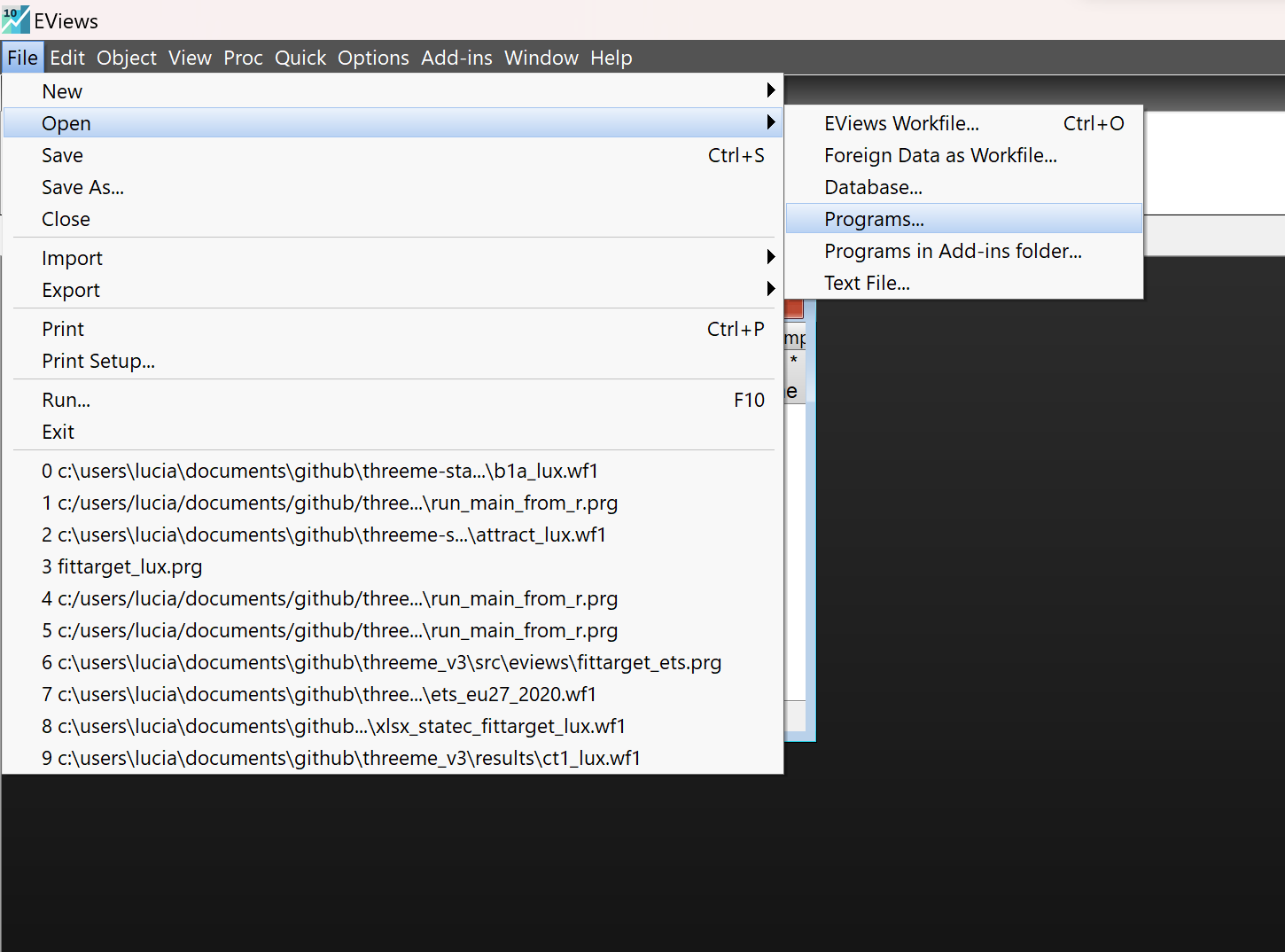This screenshot has height=952, width=1285.
Task: Expand the Export submenu
Action: (393, 290)
